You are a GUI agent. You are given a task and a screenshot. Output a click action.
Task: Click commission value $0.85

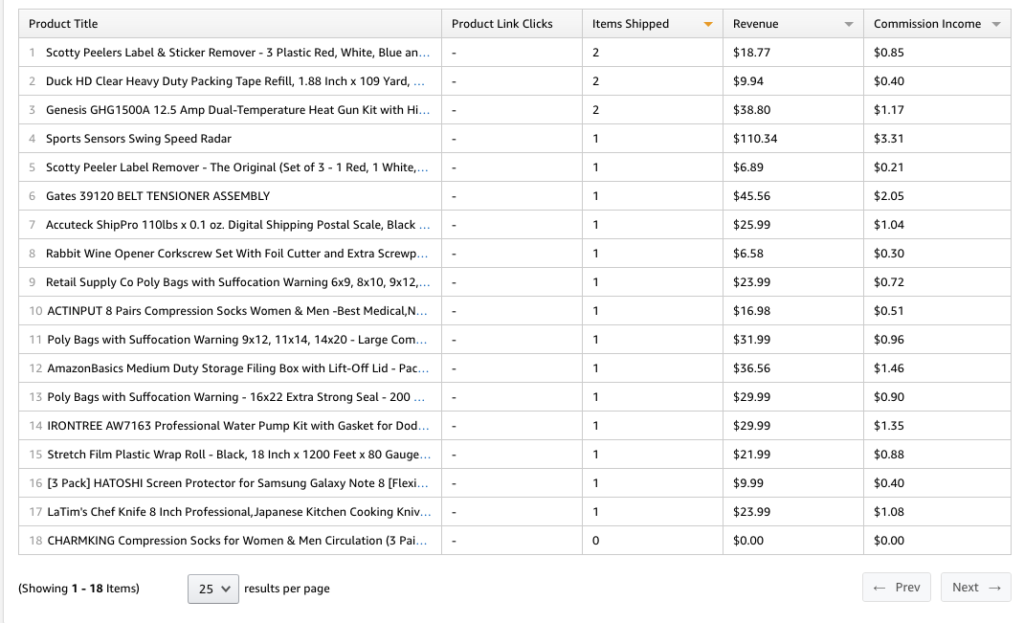point(889,52)
